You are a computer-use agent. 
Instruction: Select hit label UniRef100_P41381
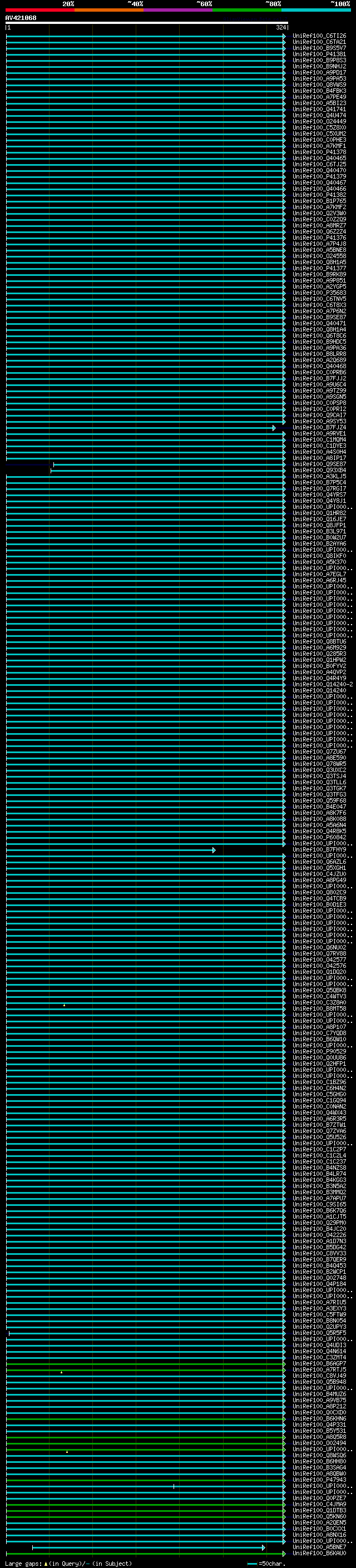click(319, 55)
